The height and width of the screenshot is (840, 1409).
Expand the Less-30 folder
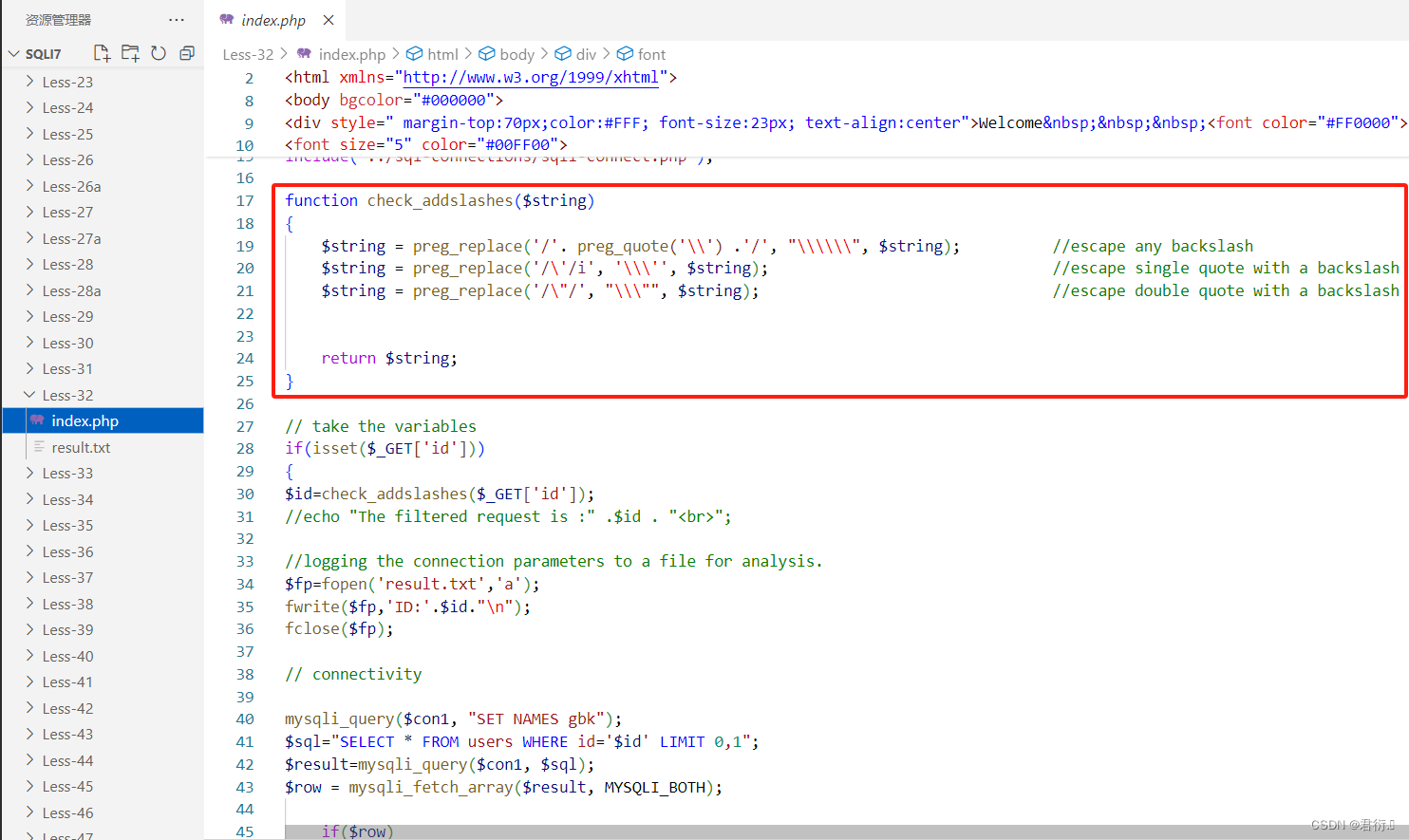(102, 343)
